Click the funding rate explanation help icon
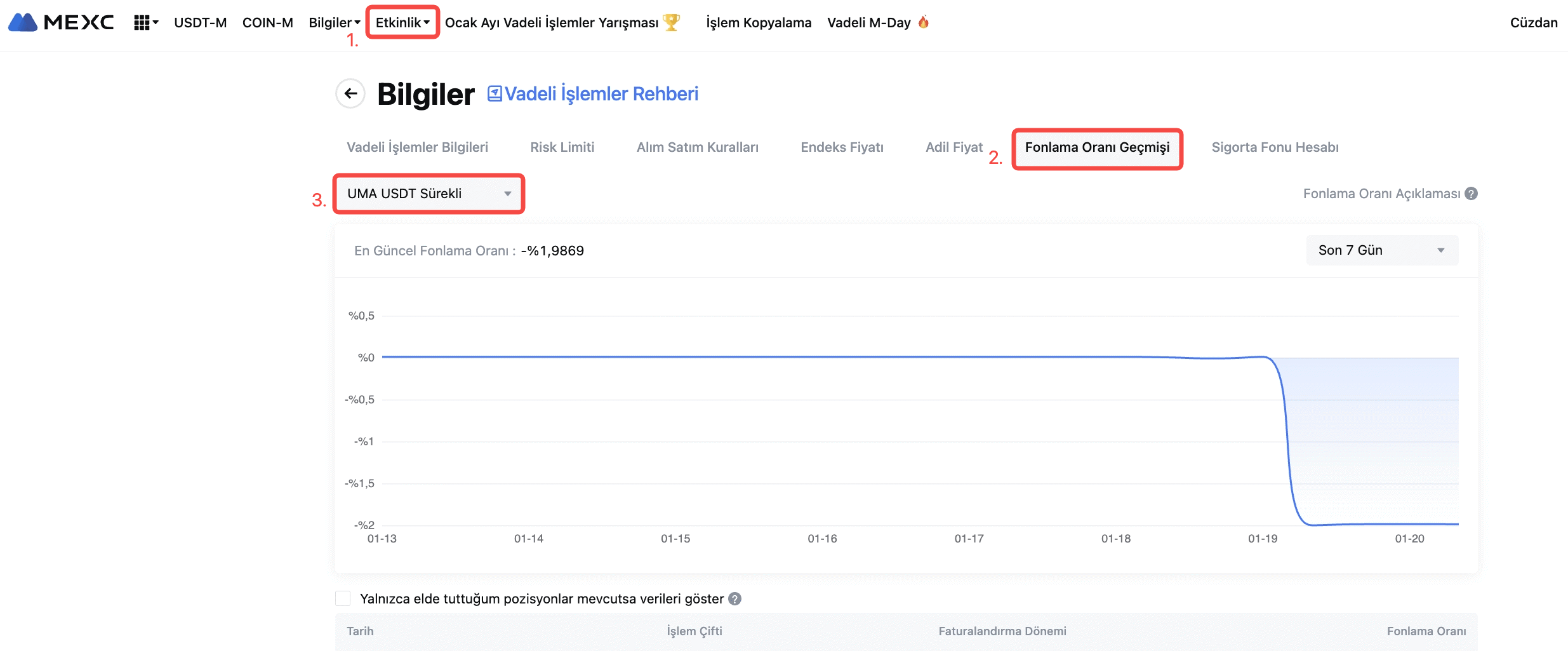 (x=1471, y=194)
